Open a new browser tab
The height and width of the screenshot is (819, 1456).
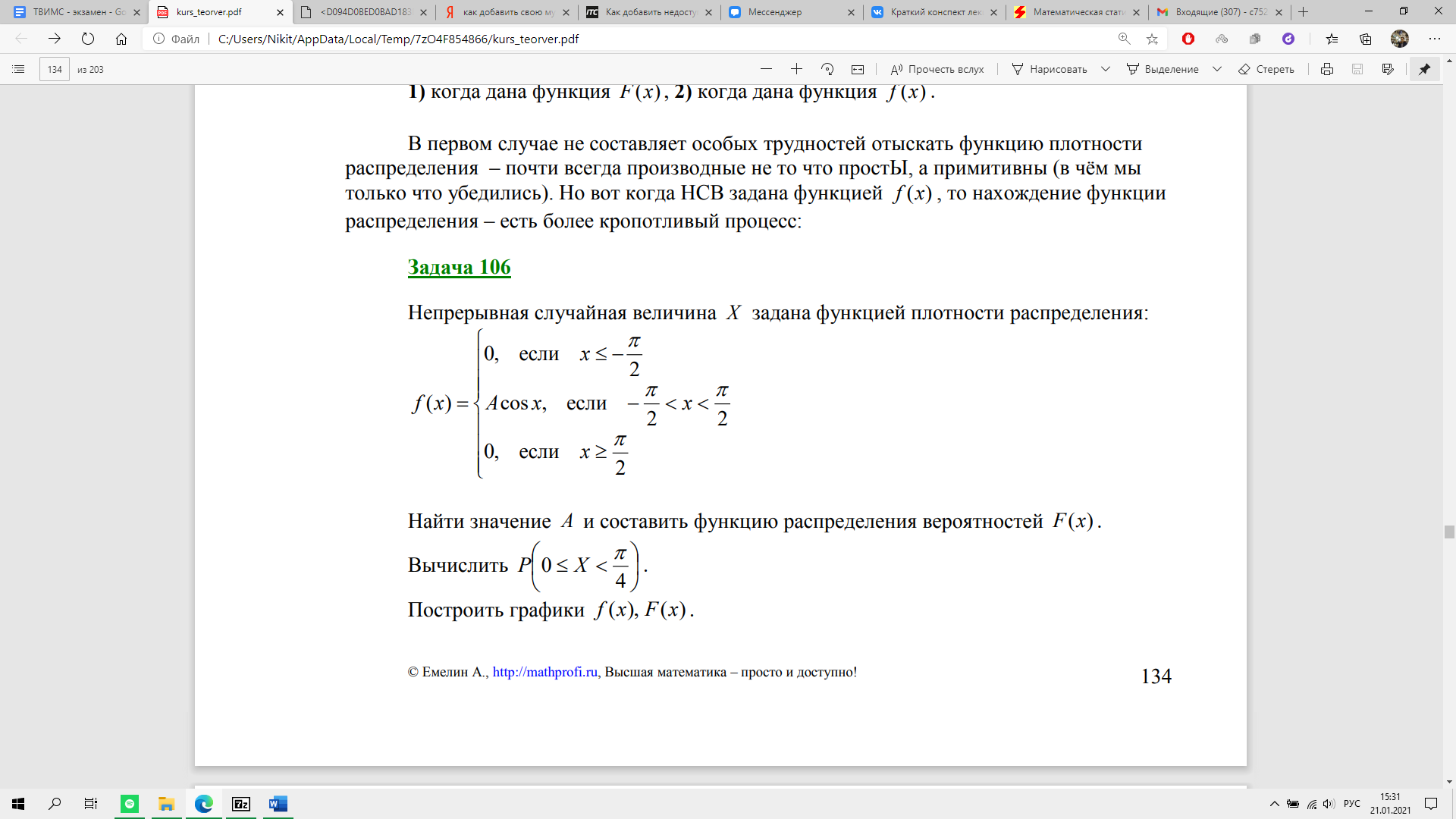coord(1304,12)
